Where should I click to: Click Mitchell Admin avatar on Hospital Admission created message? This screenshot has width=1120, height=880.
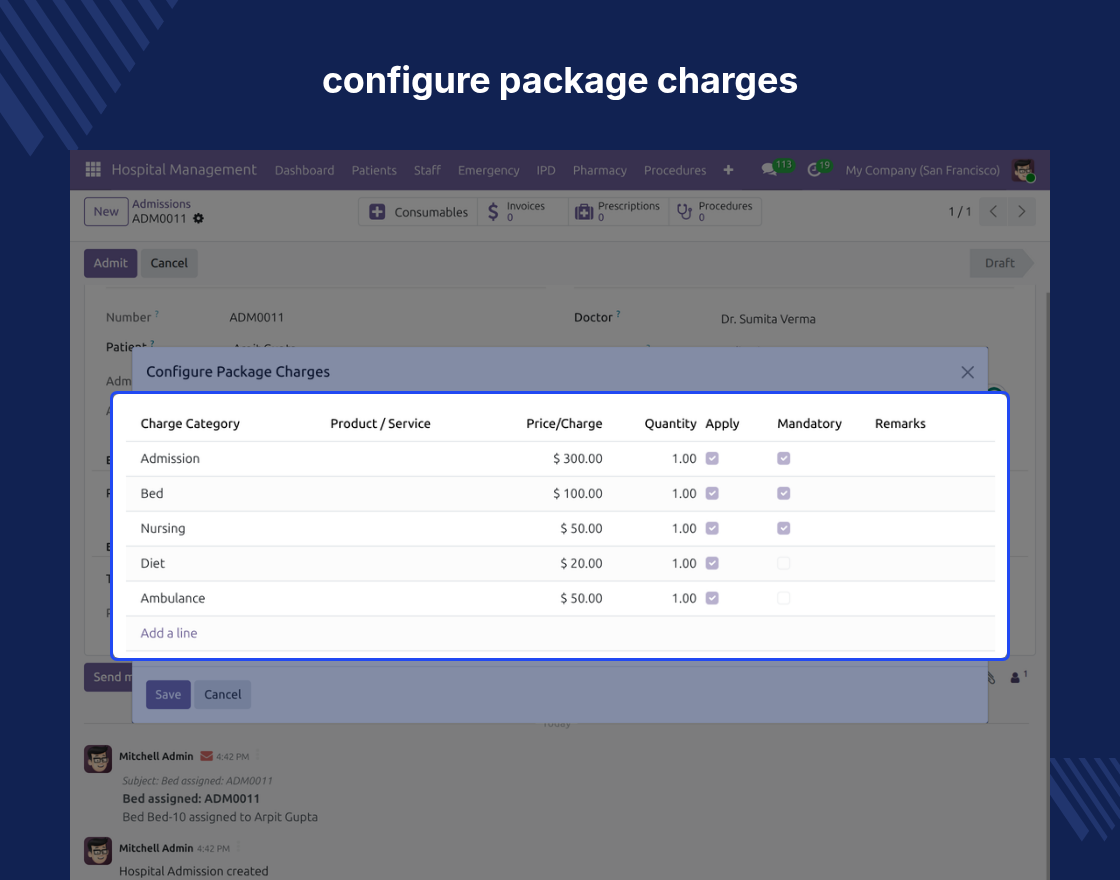98,851
